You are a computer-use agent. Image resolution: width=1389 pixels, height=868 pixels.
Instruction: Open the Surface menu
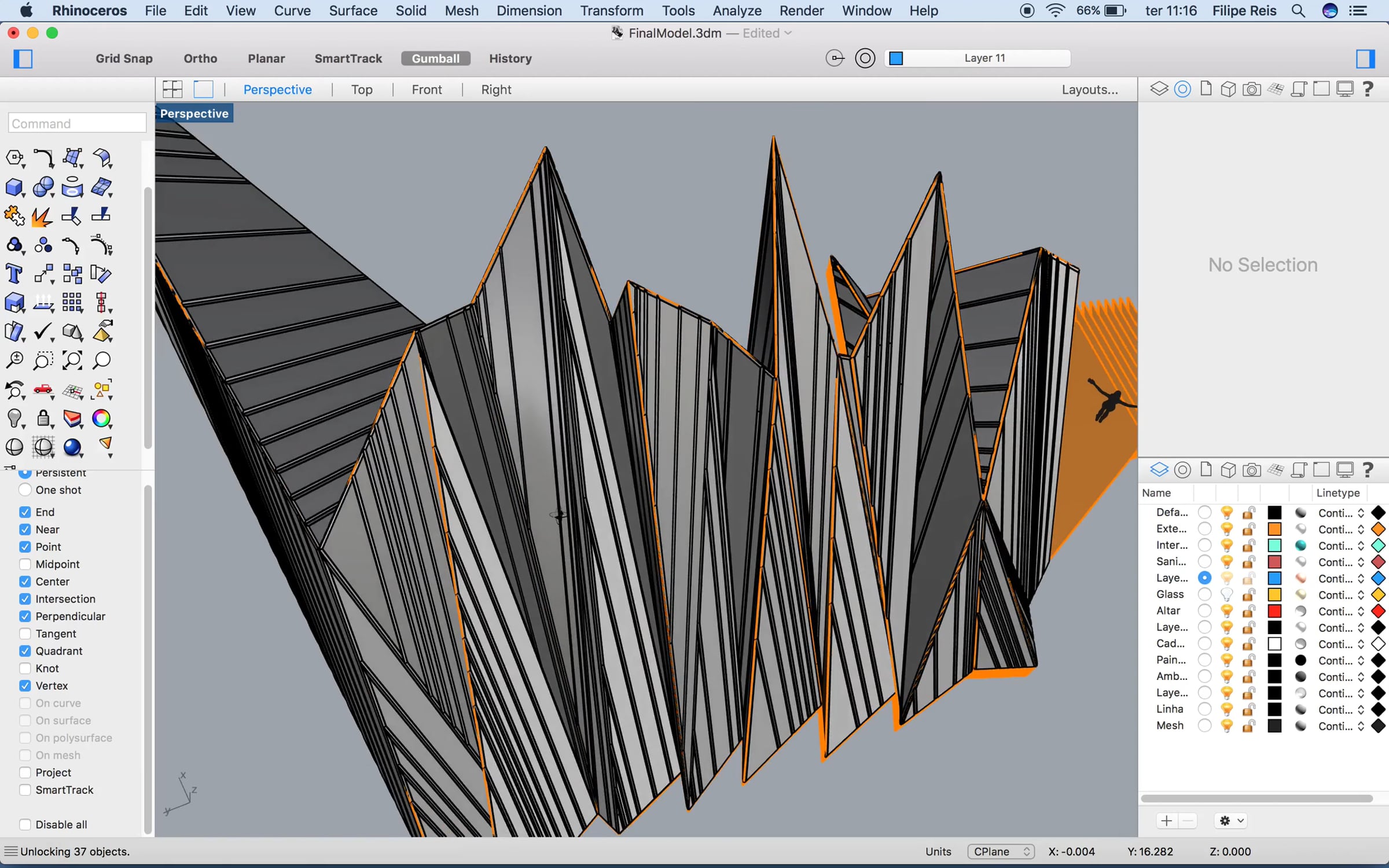coord(352,10)
